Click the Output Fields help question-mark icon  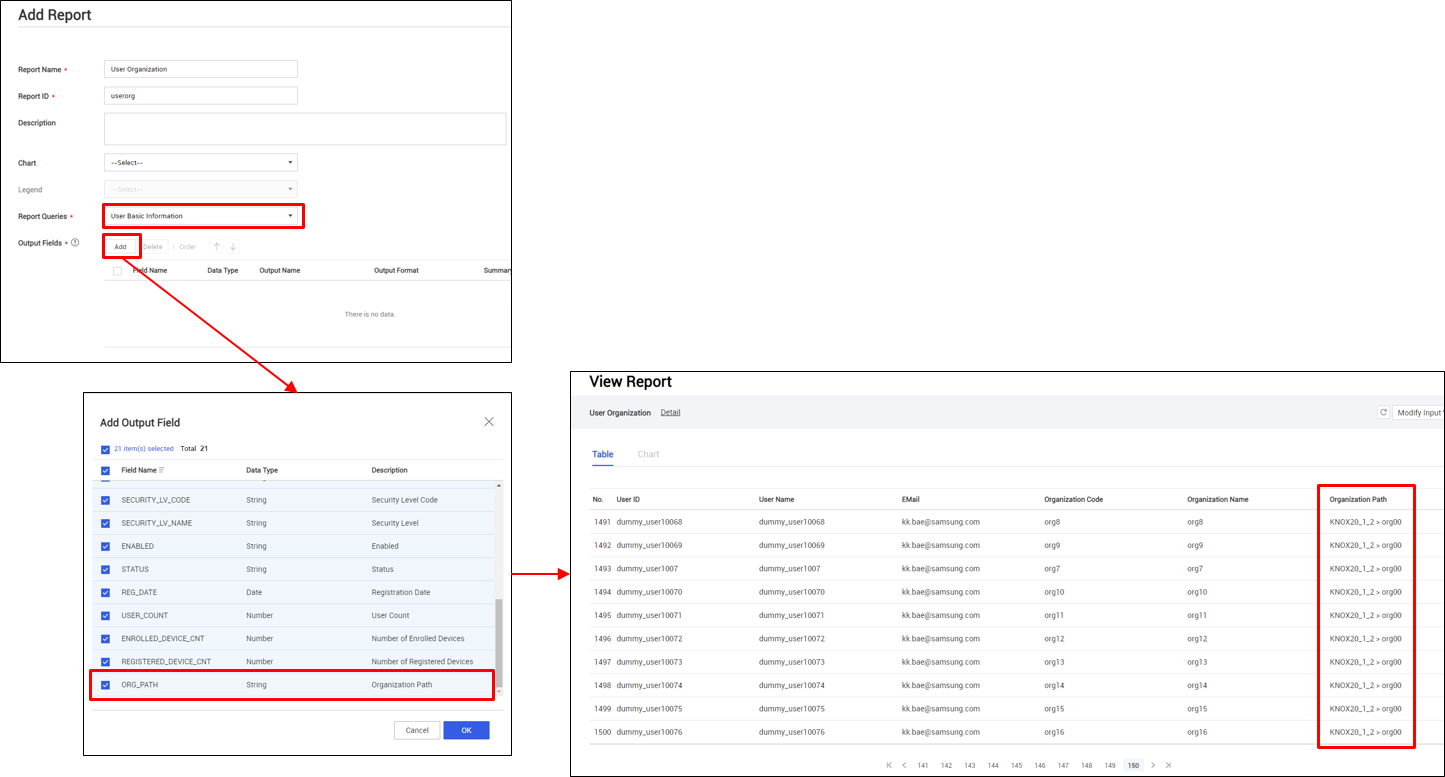(x=75, y=243)
